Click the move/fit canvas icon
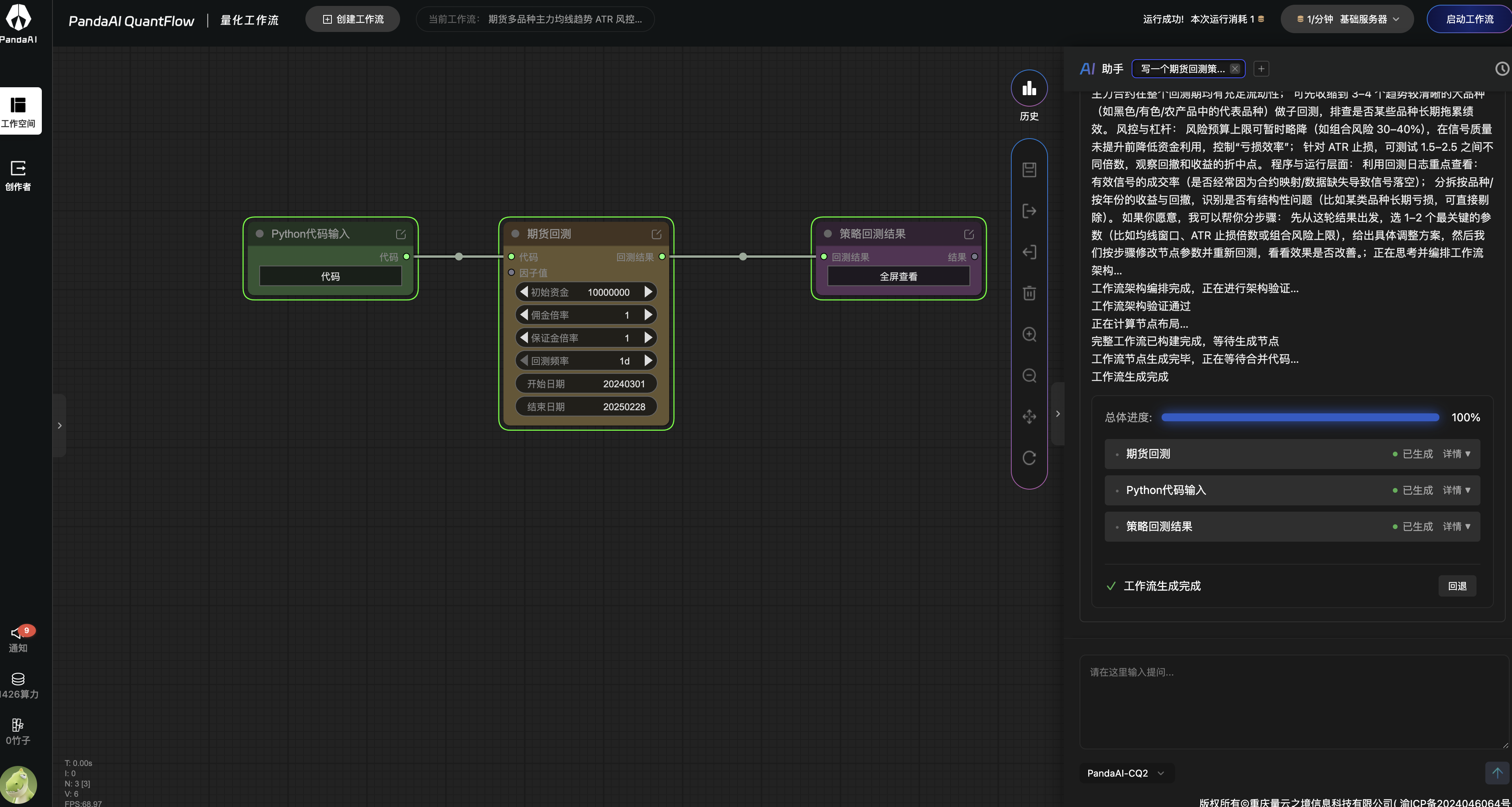This screenshot has width=1512, height=807. (x=1029, y=417)
